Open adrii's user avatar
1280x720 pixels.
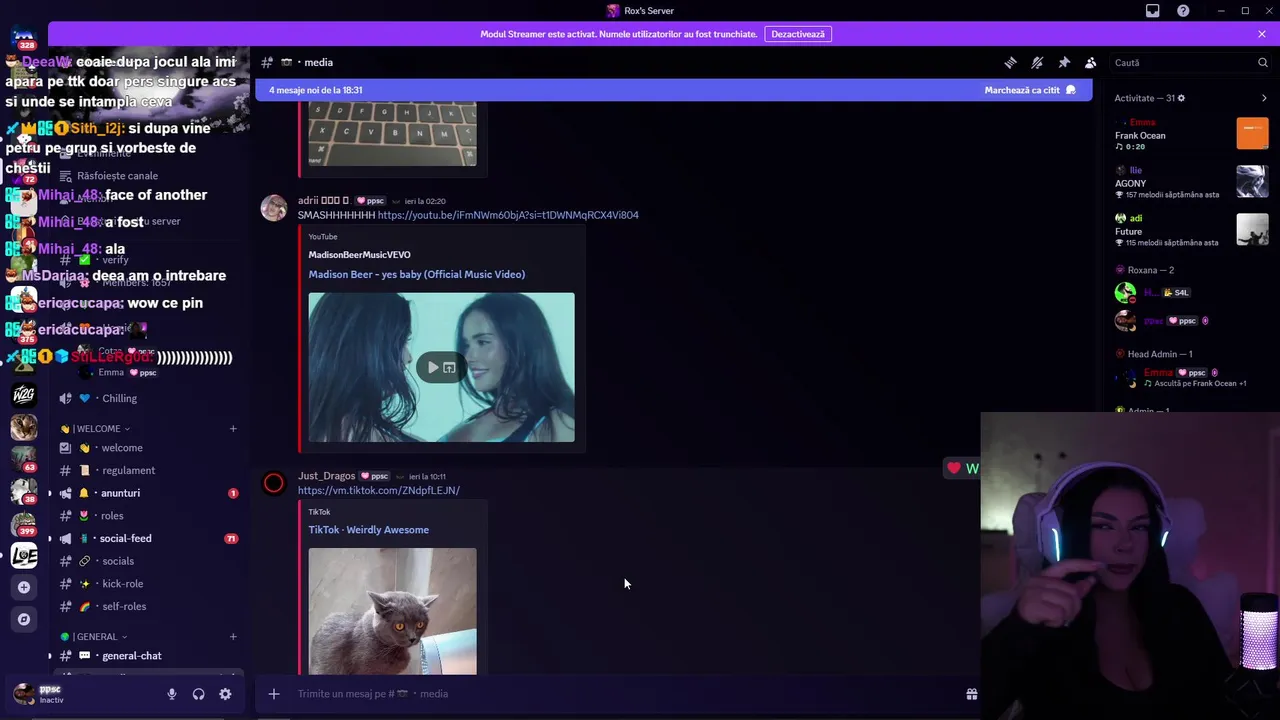tap(274, 208)
